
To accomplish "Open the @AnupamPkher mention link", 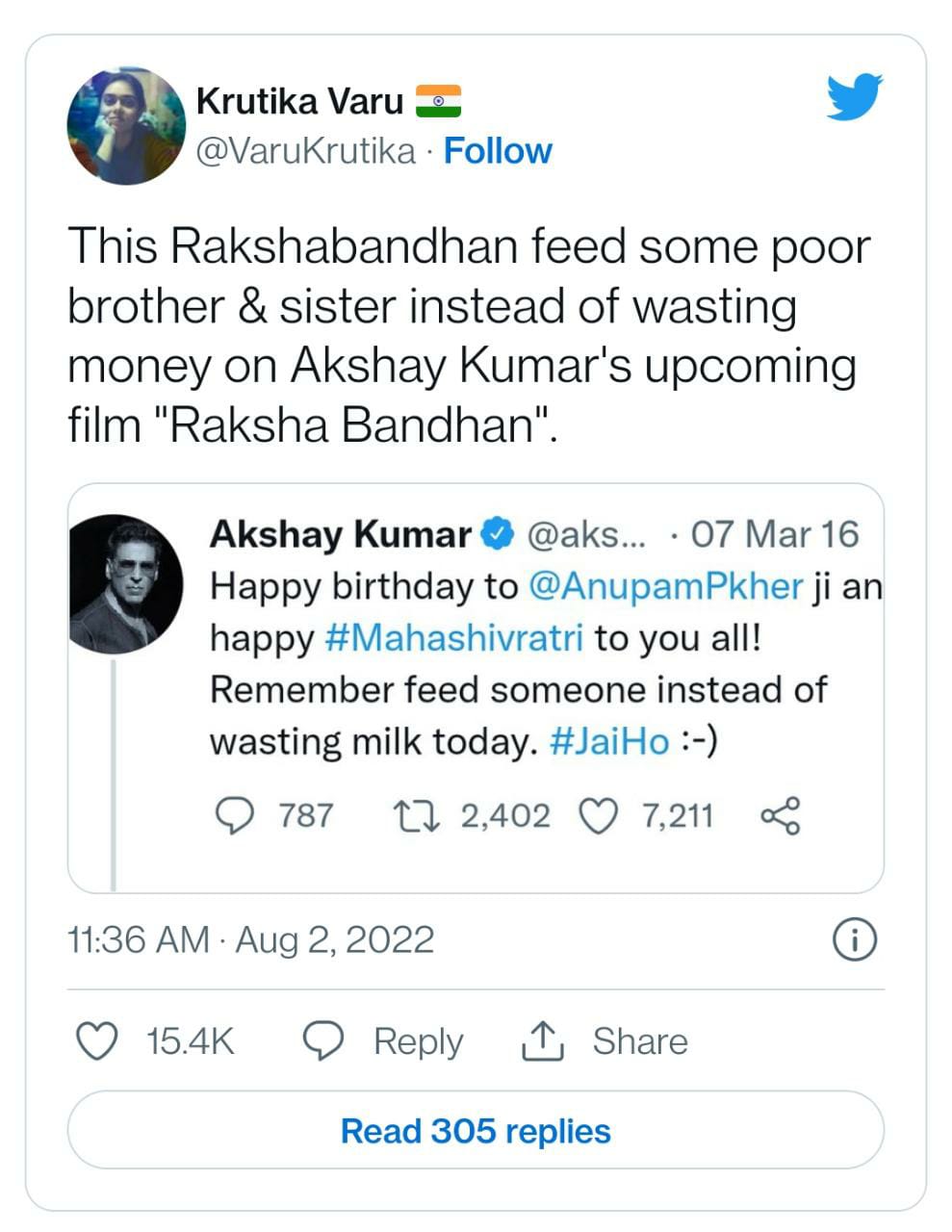I will tap(666, 586).
